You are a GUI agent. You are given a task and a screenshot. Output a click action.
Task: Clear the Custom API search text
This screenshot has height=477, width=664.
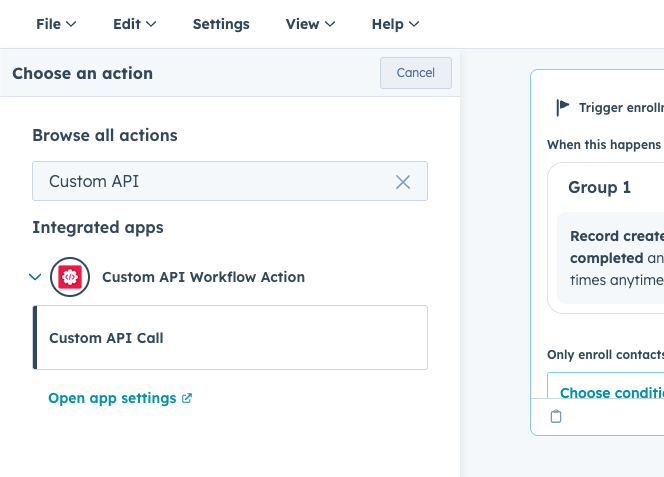point(403,182)
